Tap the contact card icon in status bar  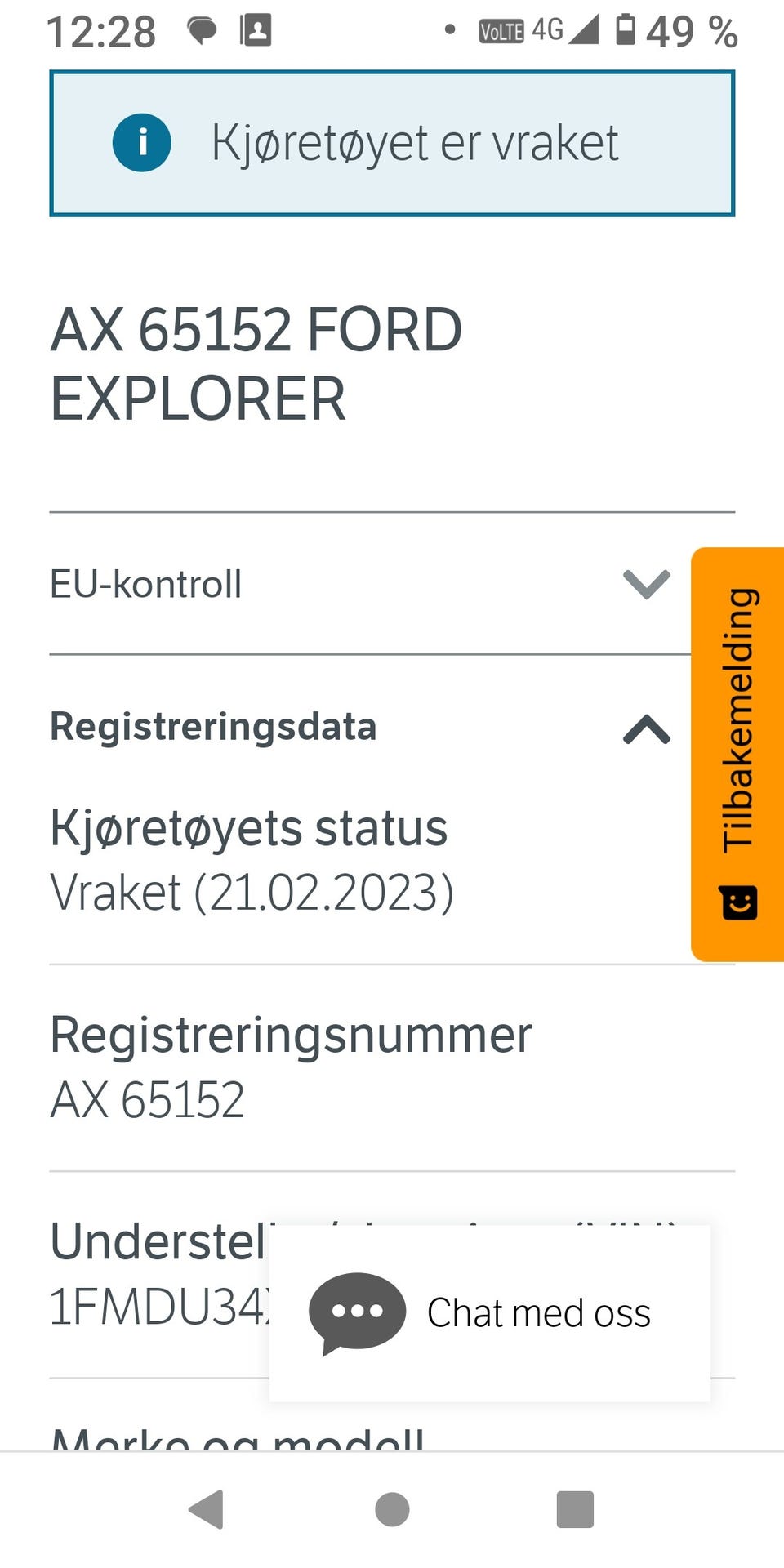[x=256, y=30]
